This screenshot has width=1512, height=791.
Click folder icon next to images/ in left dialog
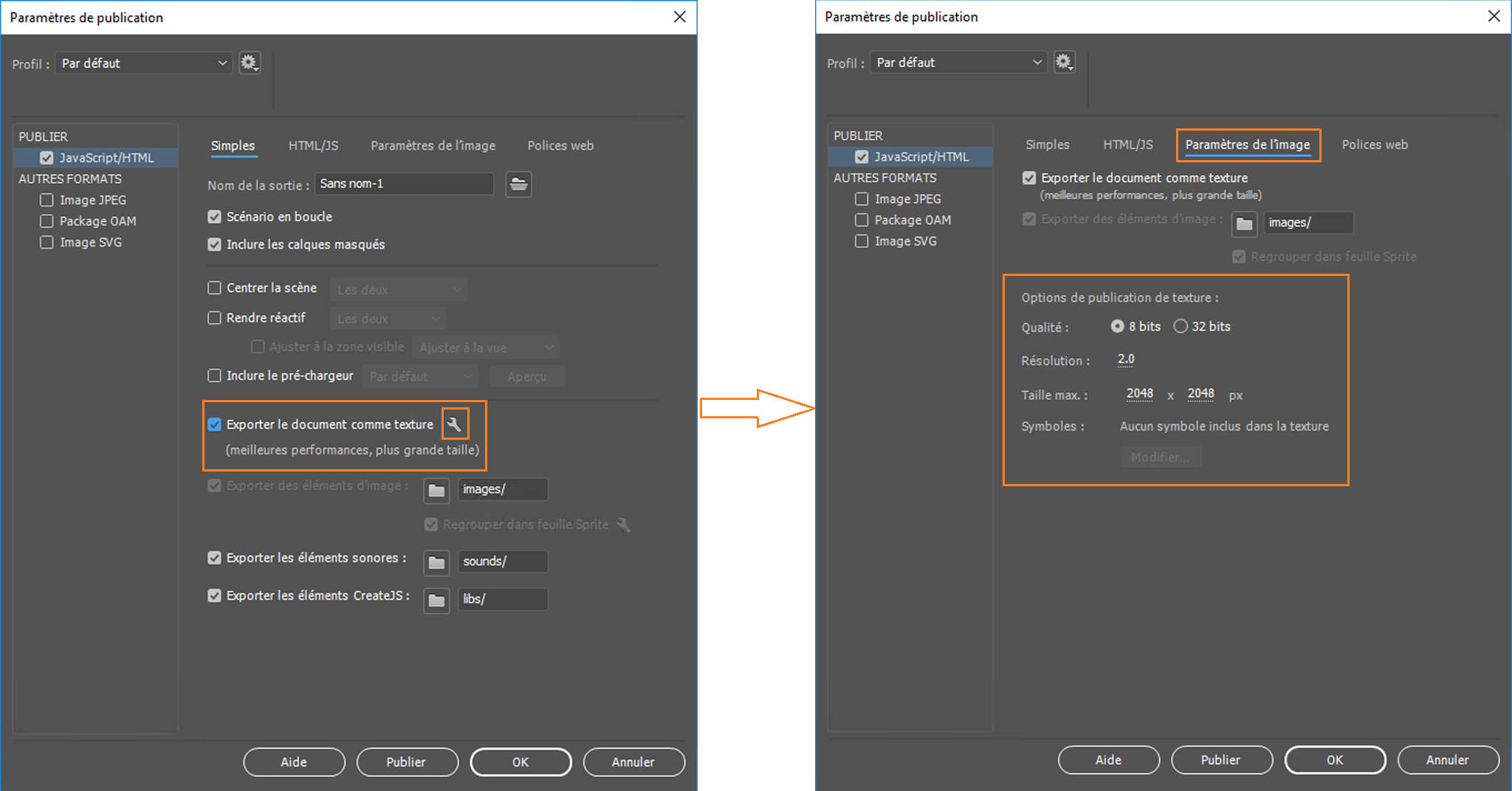436,490
